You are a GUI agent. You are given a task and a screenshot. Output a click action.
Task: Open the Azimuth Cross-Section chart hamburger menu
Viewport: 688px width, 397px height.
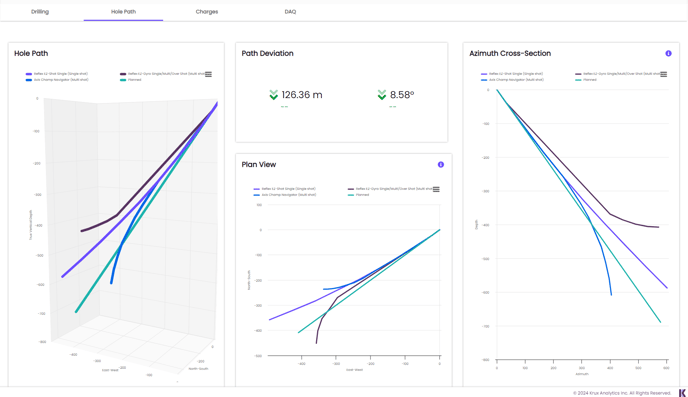point(664,74)
